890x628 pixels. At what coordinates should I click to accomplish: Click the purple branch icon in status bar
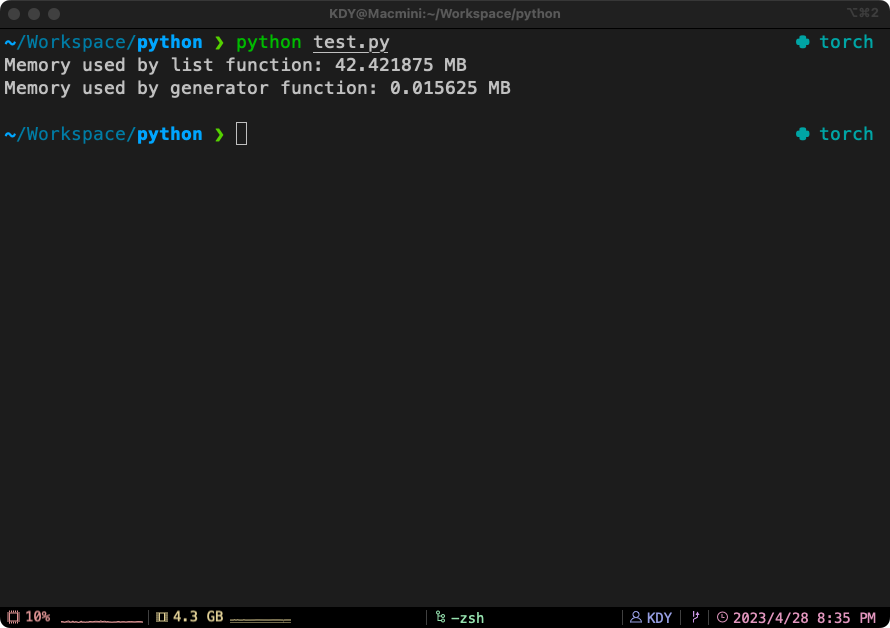coord(695,617)
